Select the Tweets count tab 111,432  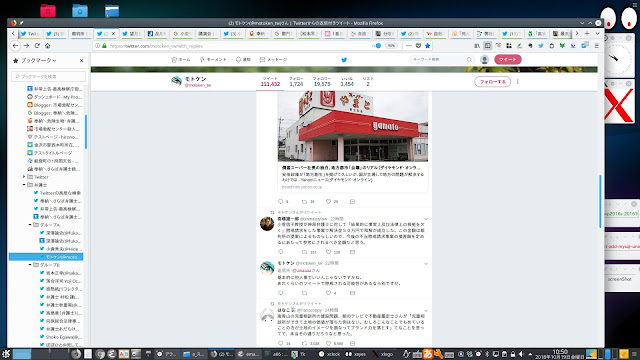(270, 82)
